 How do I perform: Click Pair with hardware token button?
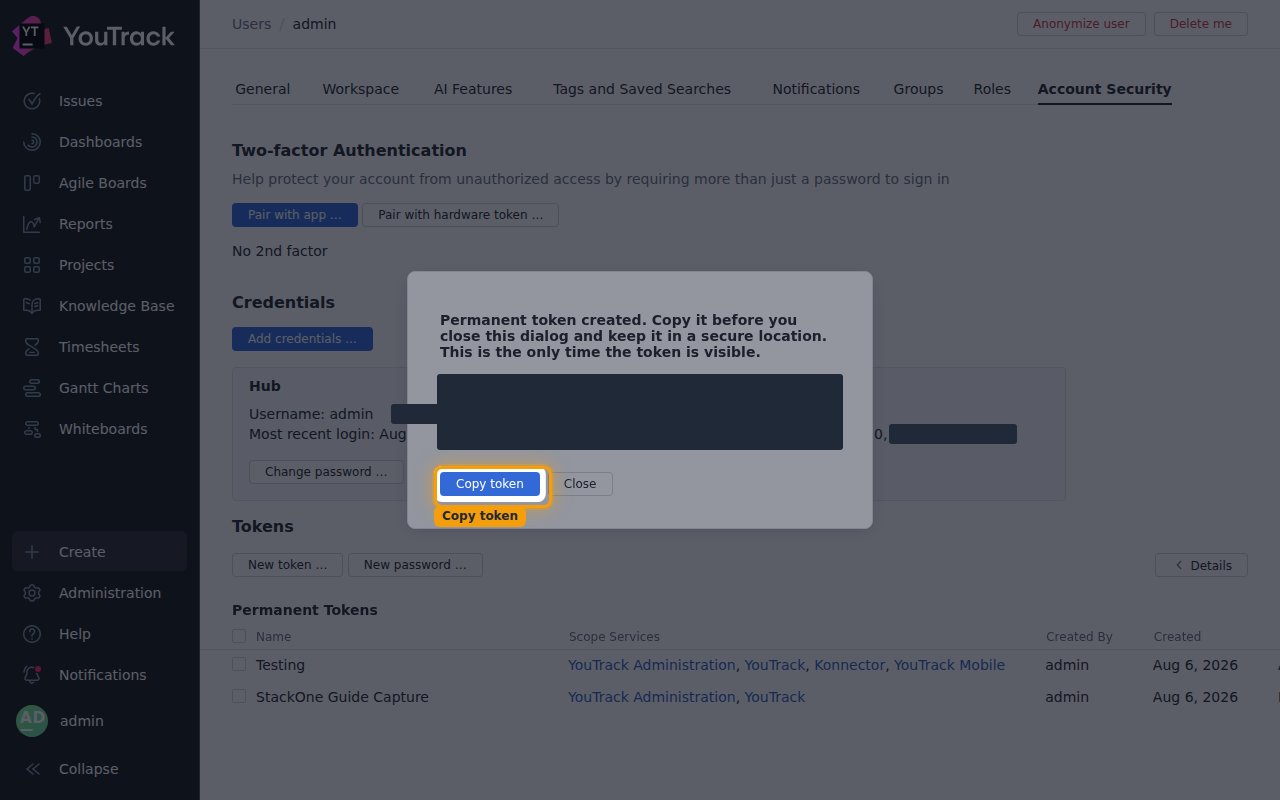[460, 215]
